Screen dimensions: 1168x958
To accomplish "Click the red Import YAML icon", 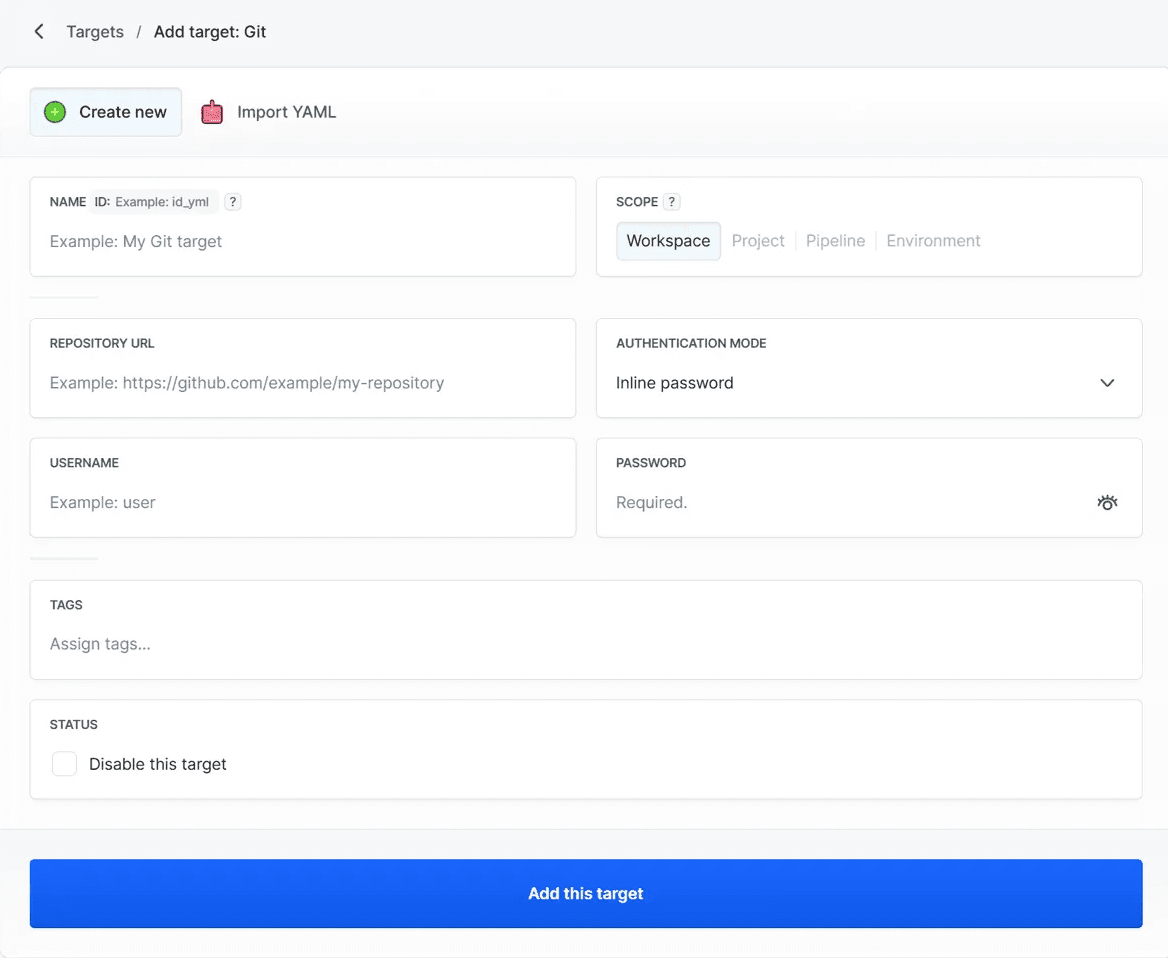I will (x=212, y=112).
